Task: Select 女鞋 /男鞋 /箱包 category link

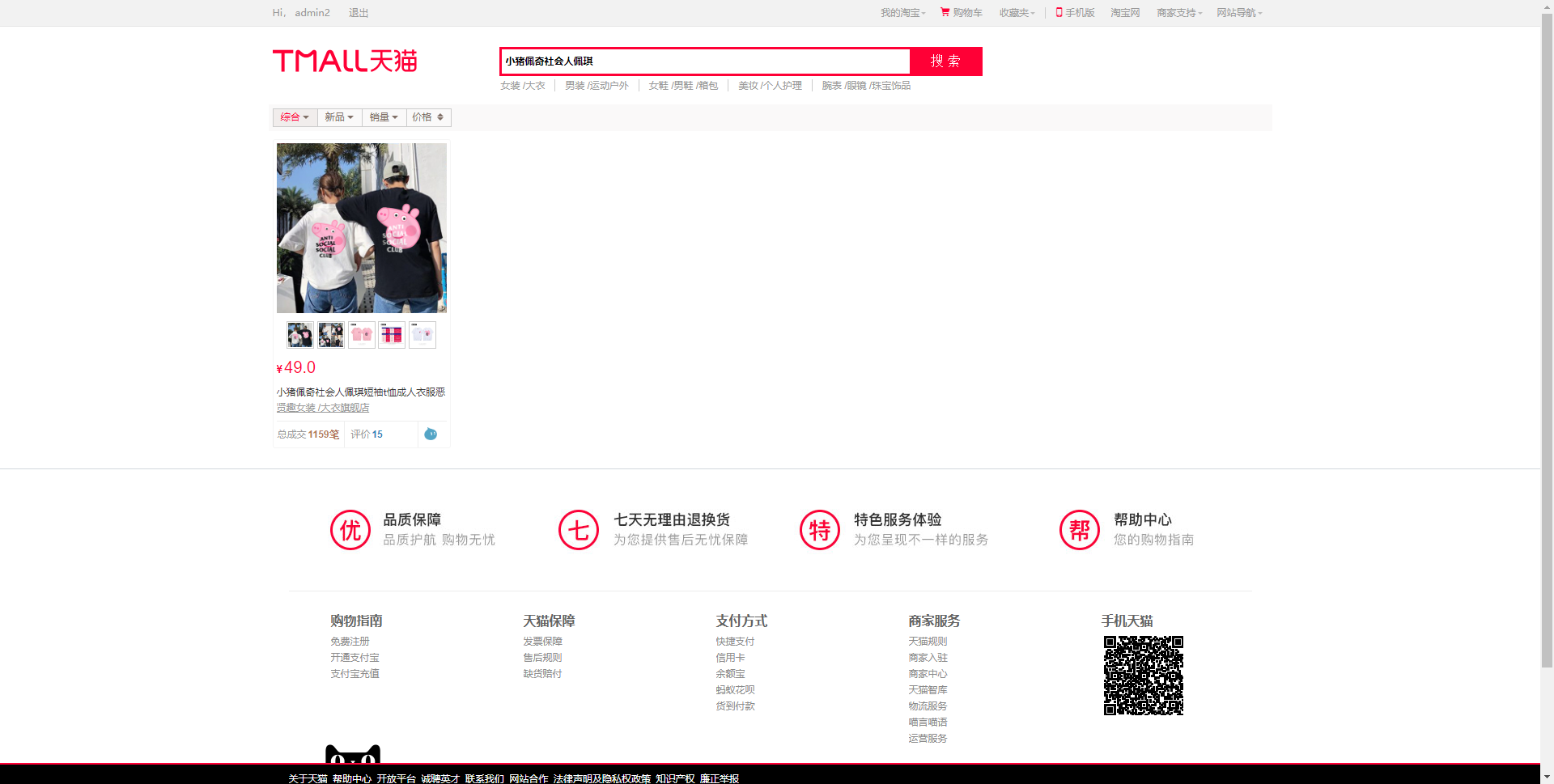Action: 683,86
